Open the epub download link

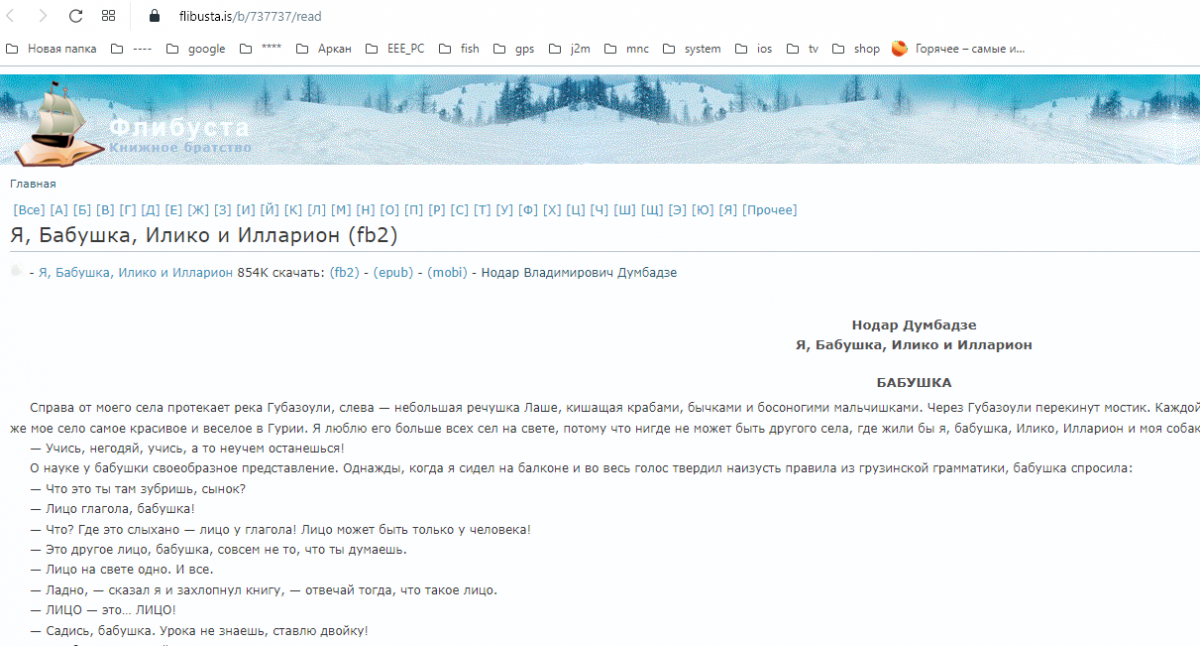coord(394,272)
